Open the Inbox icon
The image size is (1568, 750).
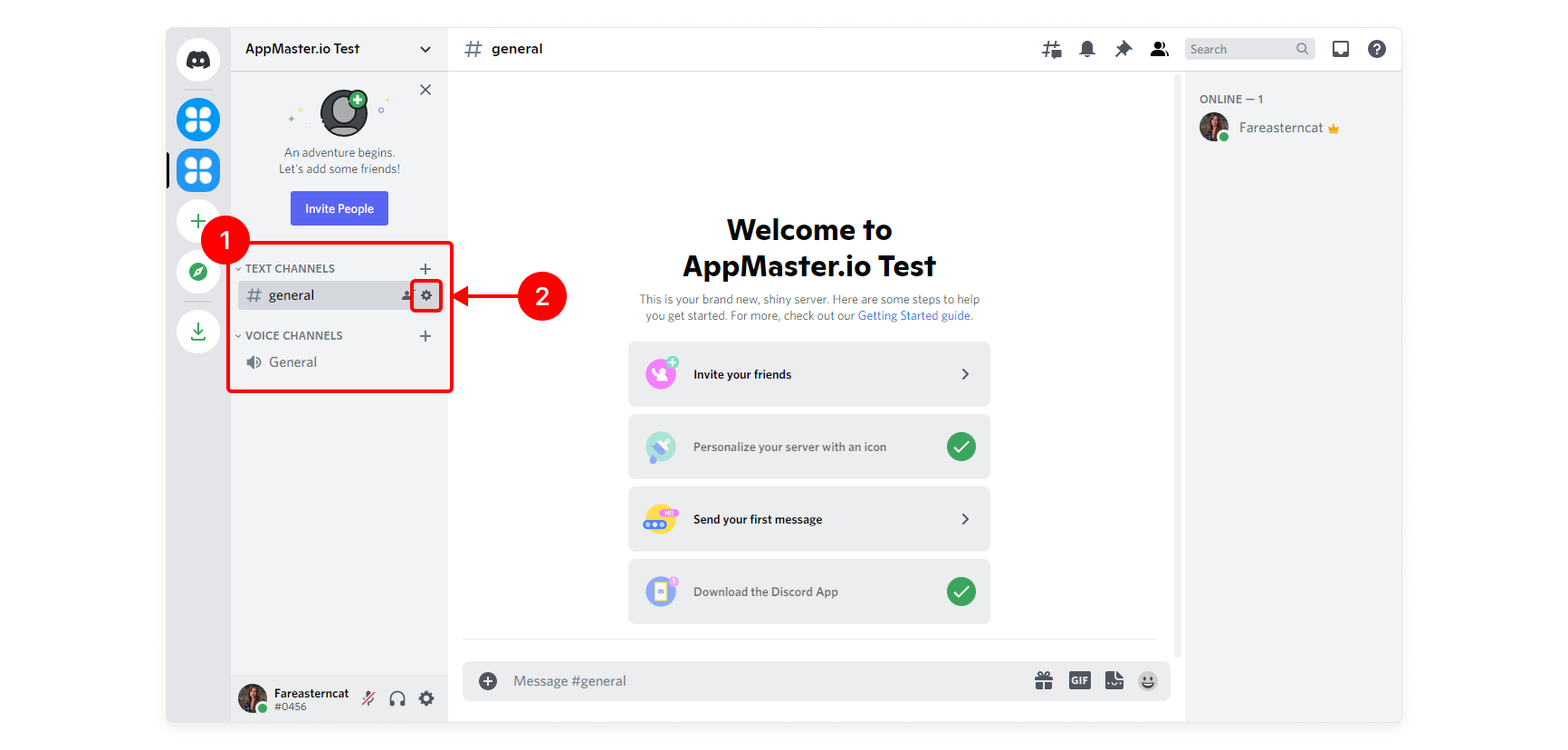(x=1341, y=49)
